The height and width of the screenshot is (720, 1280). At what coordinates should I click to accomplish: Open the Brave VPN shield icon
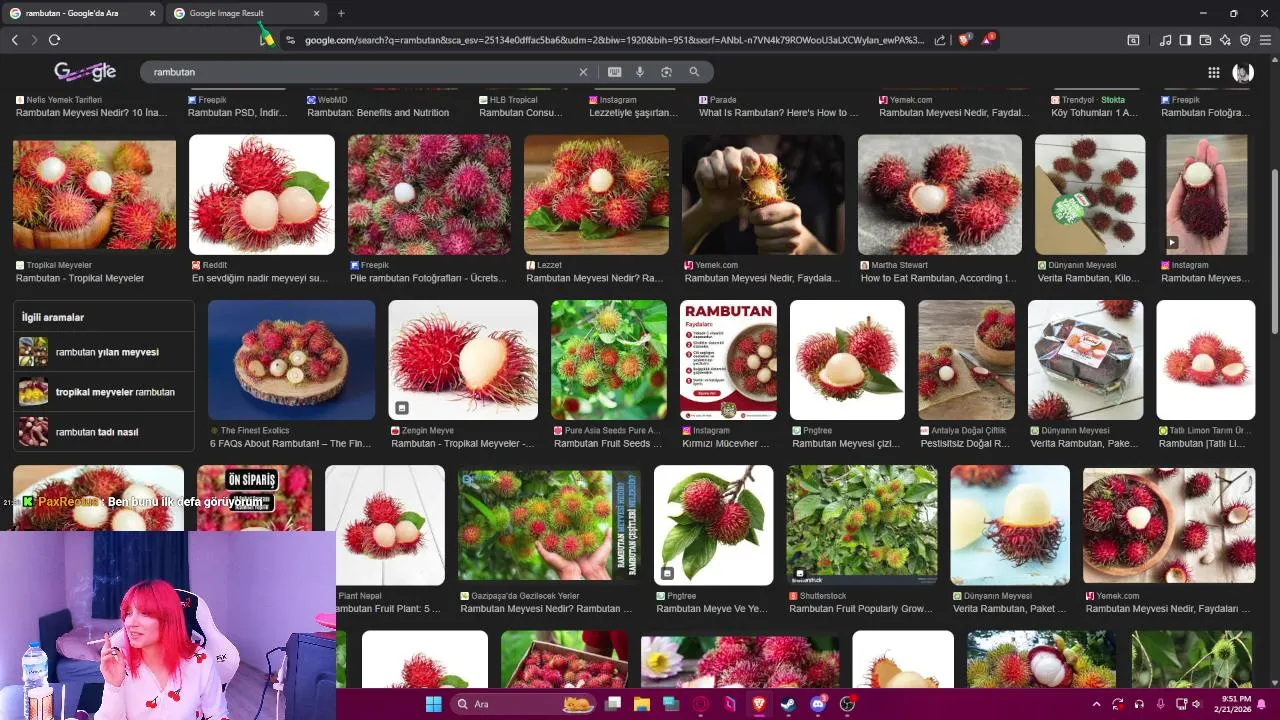point(1245,40)
